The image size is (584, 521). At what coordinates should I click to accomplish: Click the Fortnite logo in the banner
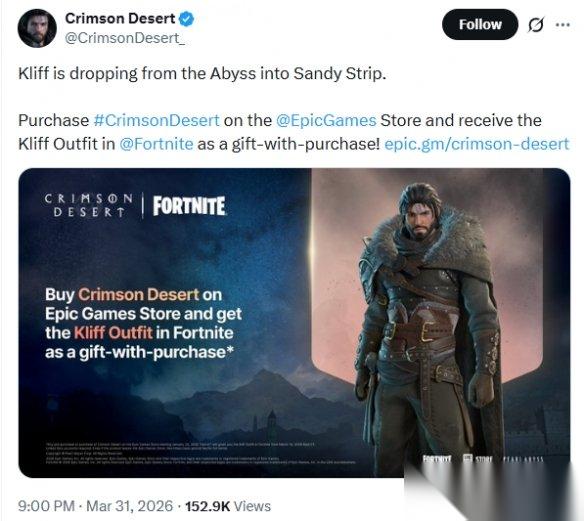(x=189, y=206)
